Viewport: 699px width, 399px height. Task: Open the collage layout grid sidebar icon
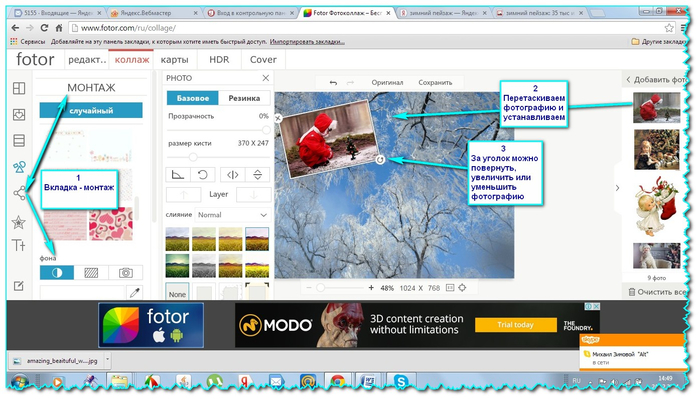pyautogui.click(x=19, y=88)
